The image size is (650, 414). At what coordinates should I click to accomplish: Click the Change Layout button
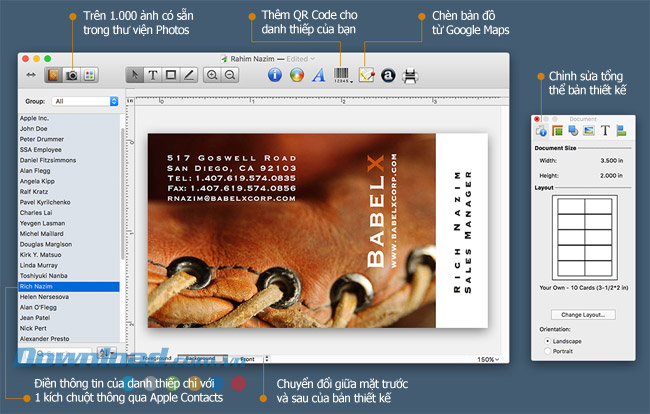pyautogui.click(x=583, y=315)
